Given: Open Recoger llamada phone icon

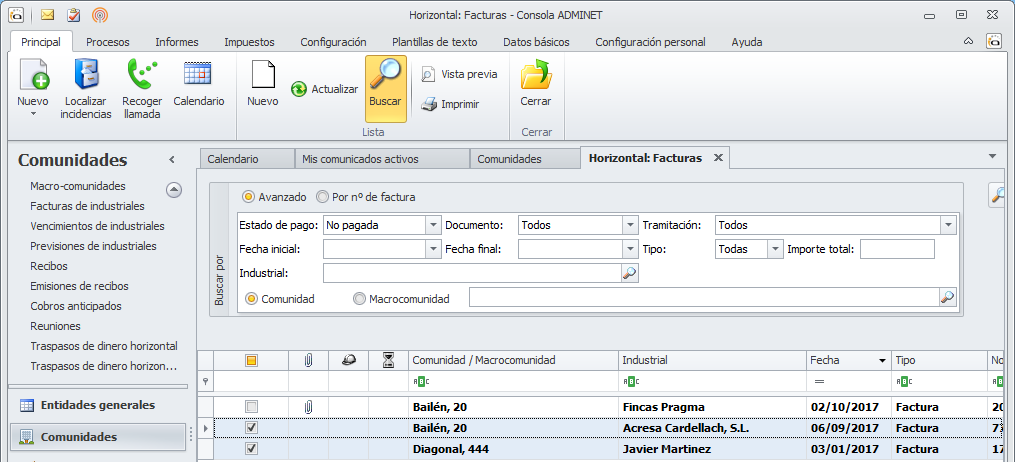Looking at the screenshot, I should point(142,76).
